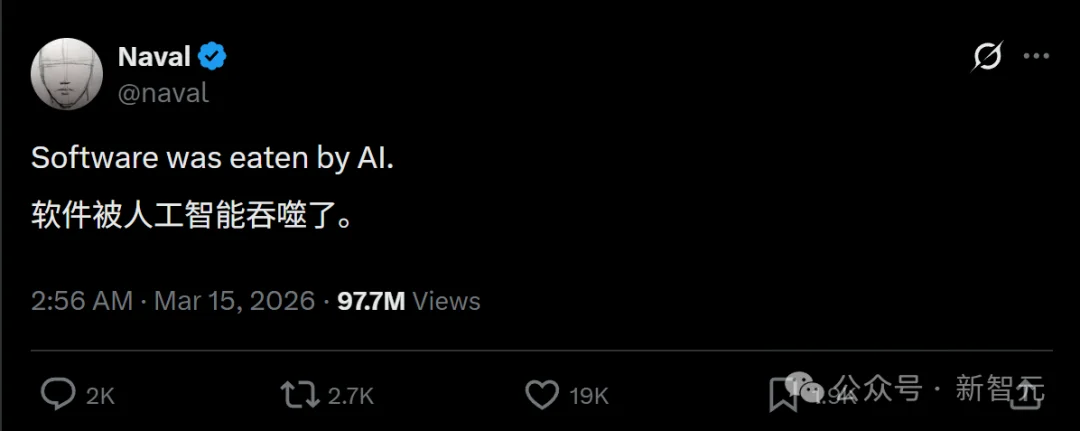Click the Mar 15, 2026 date
Screen dimensions: 1080x431
click(235, 301)
